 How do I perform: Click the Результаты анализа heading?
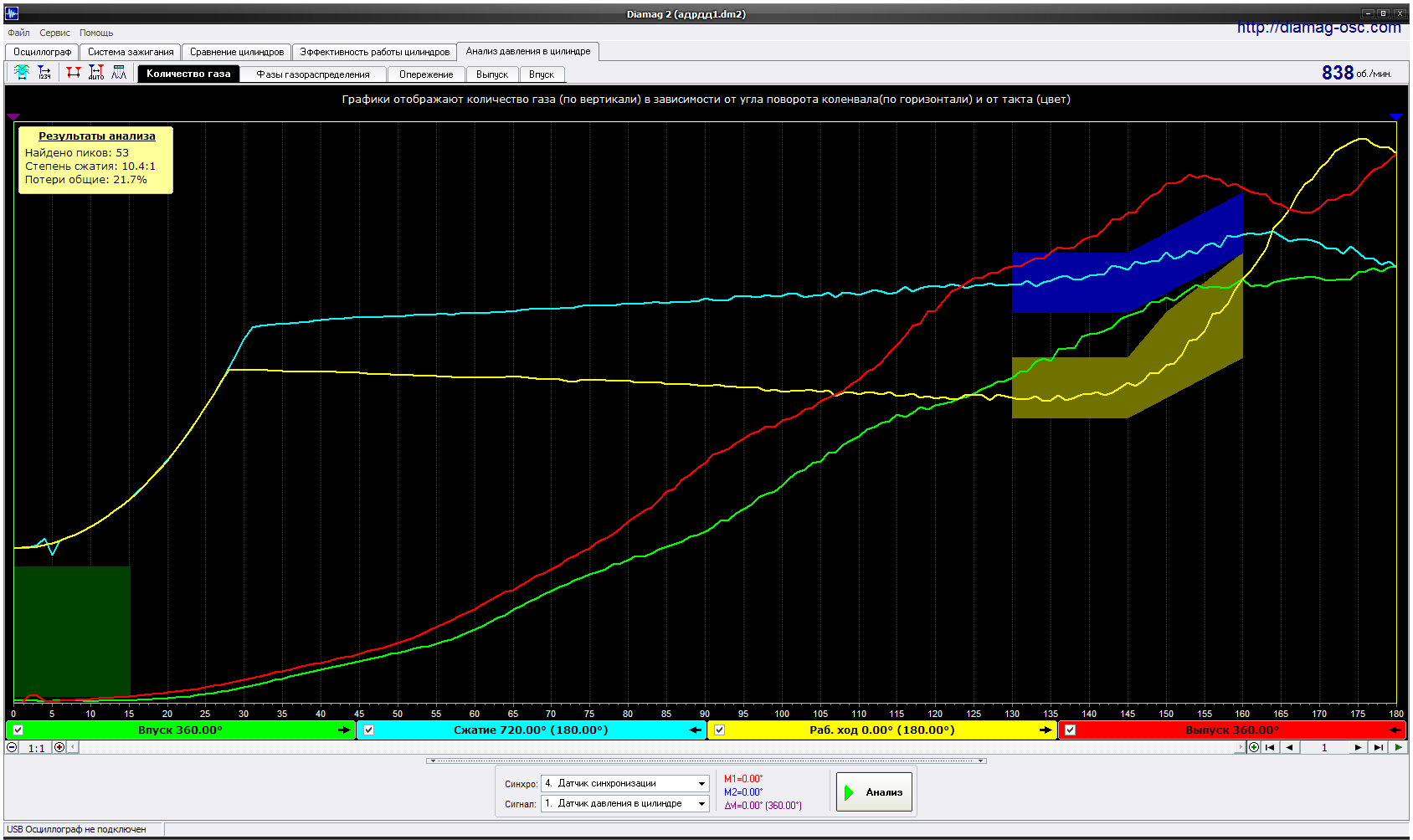[97, 136]
